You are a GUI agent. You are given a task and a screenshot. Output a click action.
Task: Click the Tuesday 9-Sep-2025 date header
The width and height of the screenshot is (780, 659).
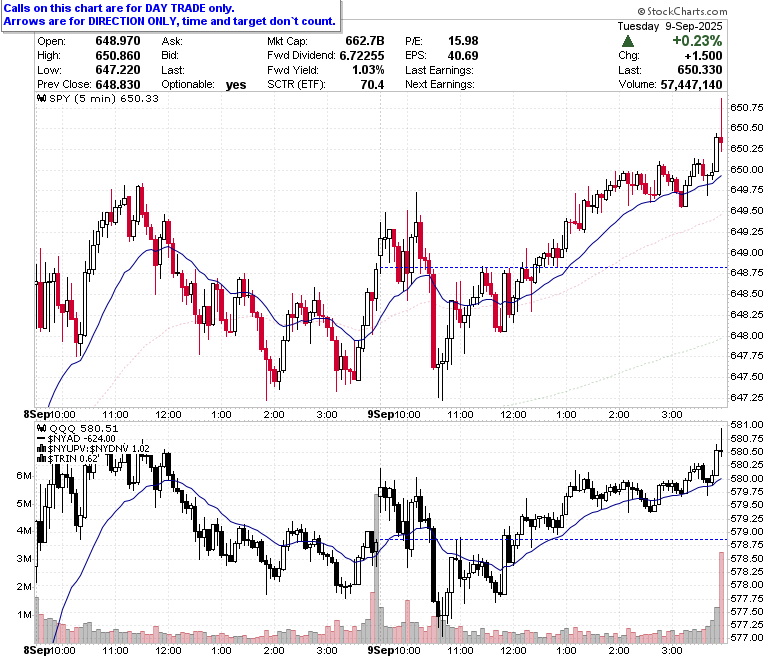click(670, 26)
